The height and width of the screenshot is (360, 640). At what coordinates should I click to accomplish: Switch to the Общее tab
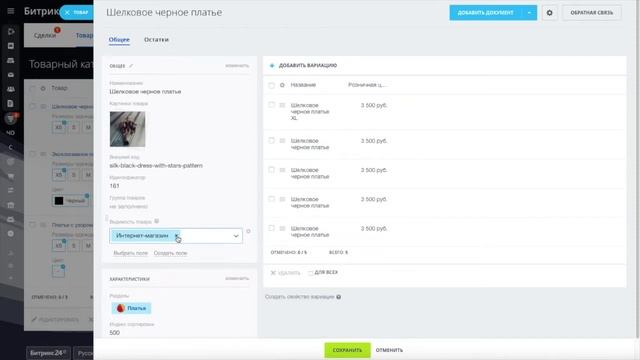(119, 40)
